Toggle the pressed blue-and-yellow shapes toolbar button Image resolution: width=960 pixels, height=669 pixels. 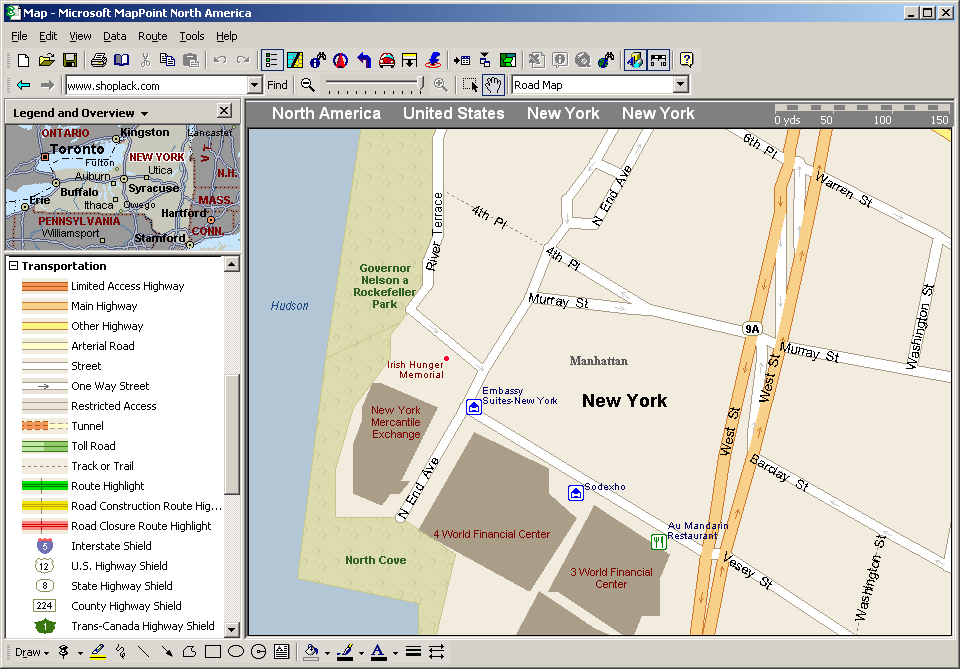point(635,60)
